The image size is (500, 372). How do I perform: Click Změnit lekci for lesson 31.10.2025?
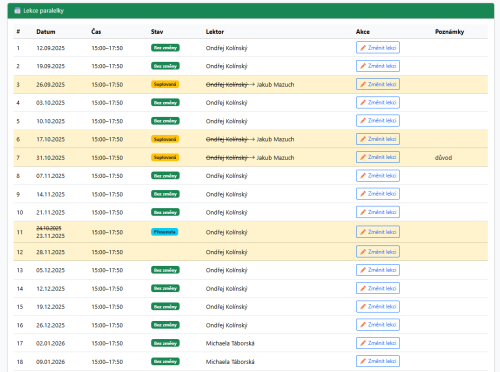[378, 157]
